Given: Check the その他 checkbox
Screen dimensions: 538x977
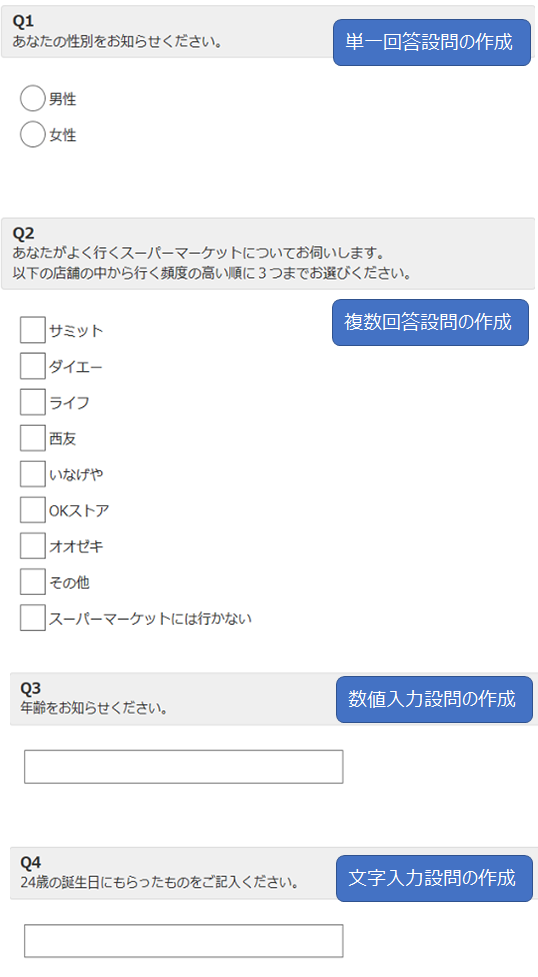Looking at the screenshot, I should click(32, 582).
